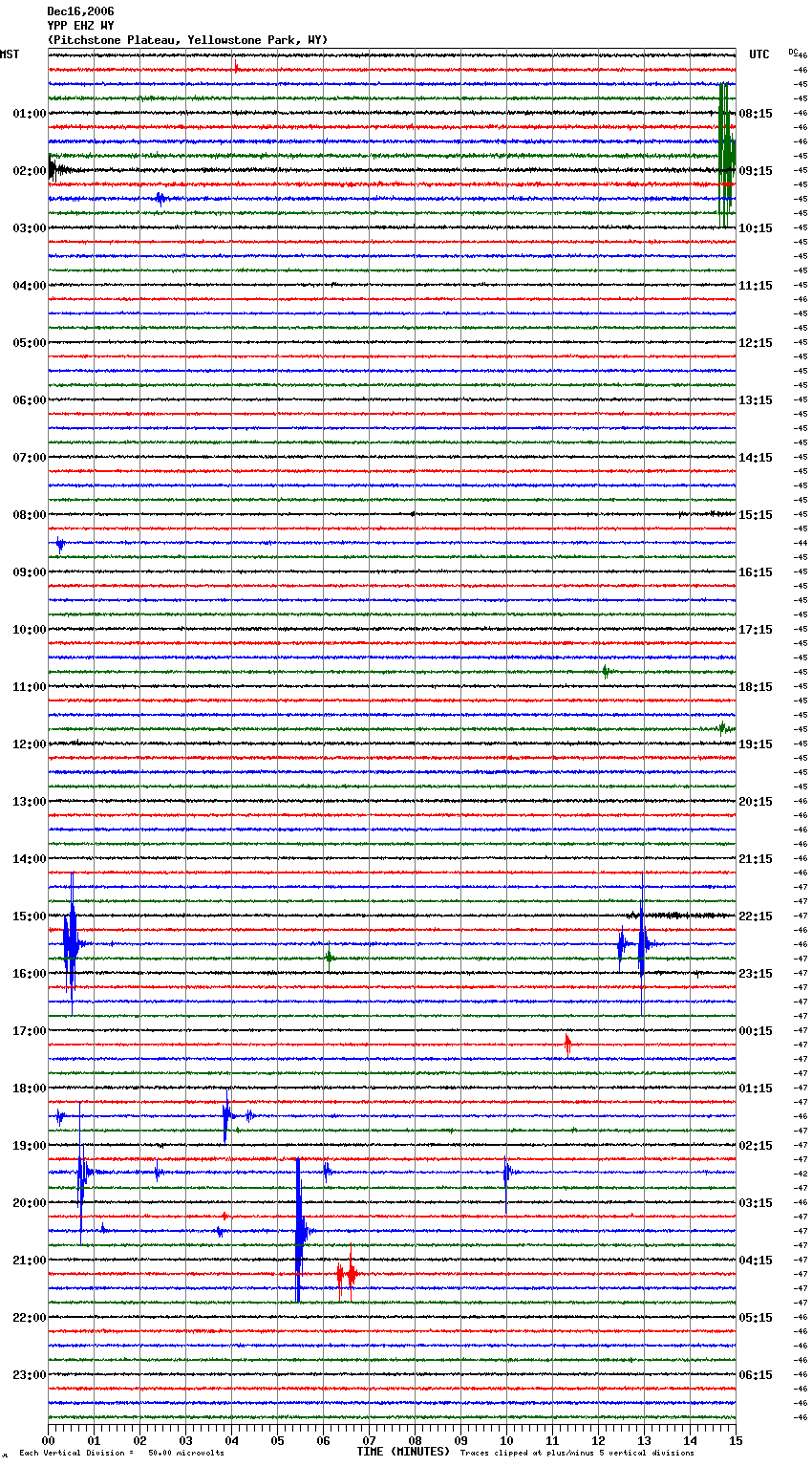Viewport: 812px width, 1466px height.
Task: Click the 13:15 UTC time label
Action: [756, 400]
